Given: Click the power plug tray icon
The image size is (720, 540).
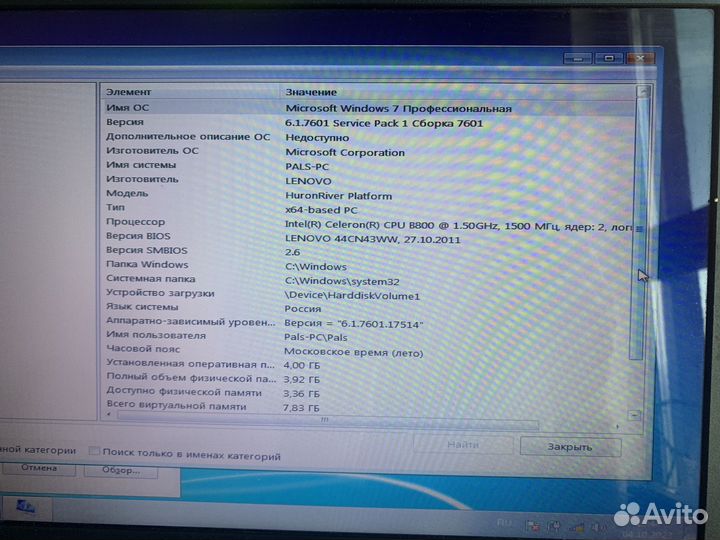Looking at the screenshot, I should tap(554, 527).
